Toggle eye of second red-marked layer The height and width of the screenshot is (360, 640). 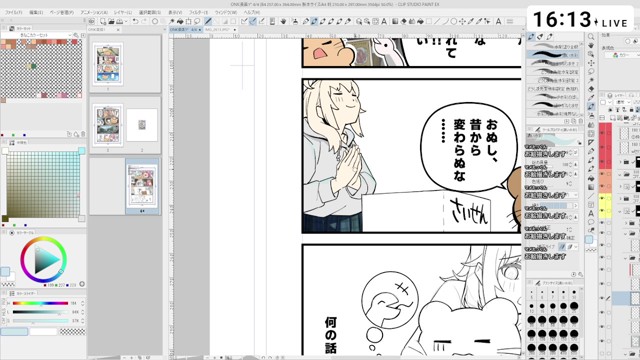click(x=602, y=147)
